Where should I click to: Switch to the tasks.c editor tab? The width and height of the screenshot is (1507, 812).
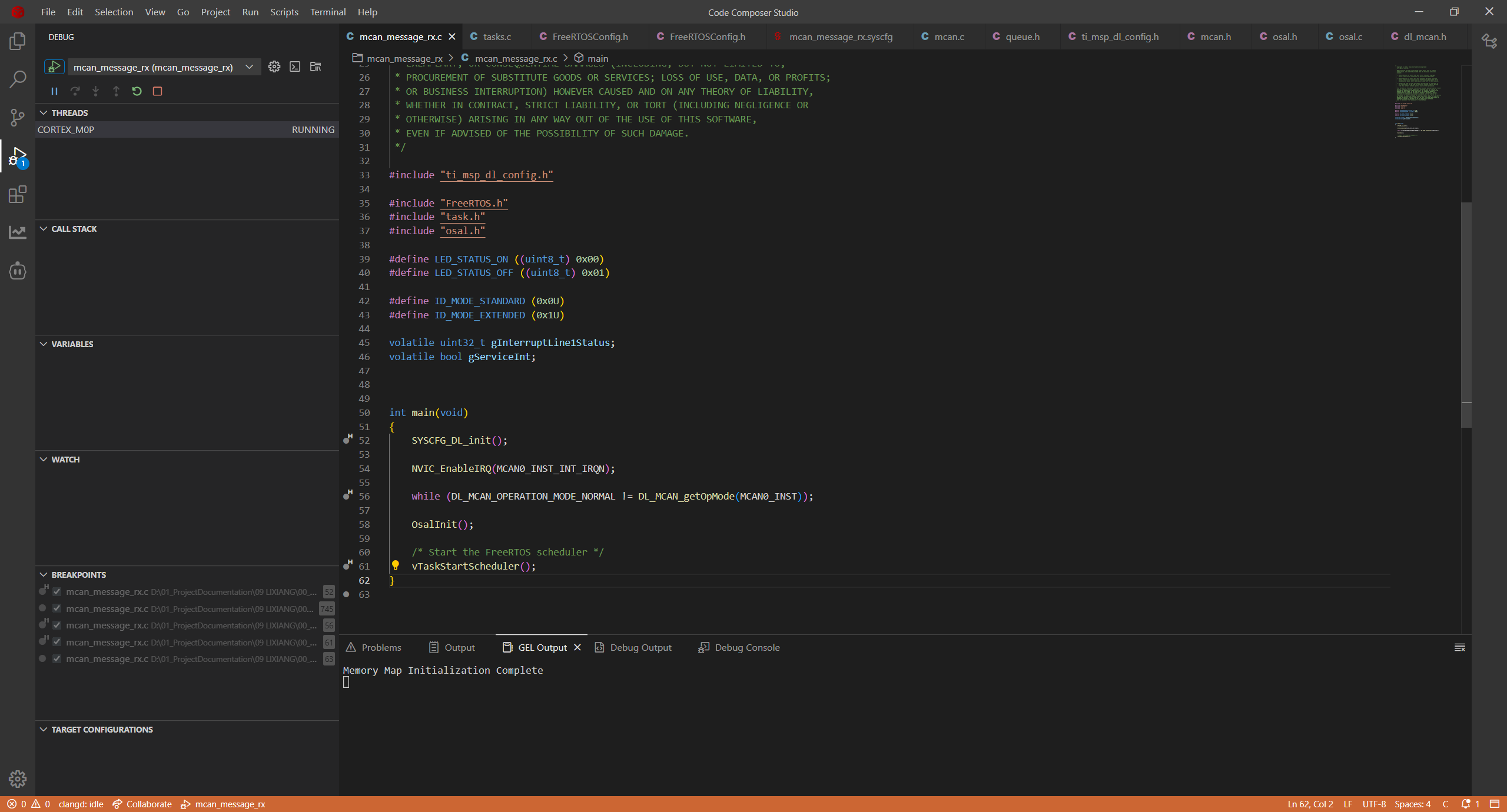(497, 36)
